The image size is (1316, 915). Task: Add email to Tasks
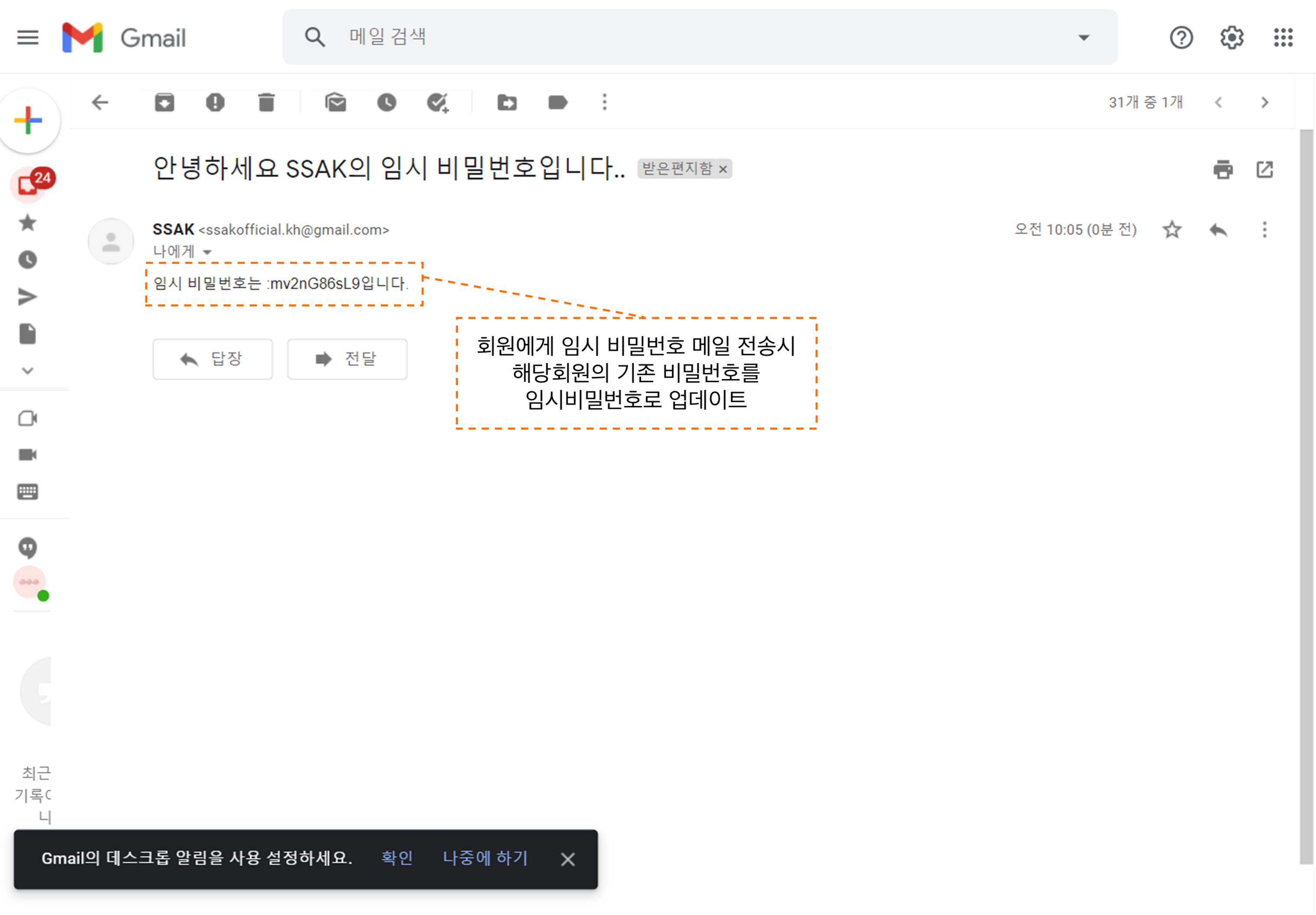click(438, 102)
